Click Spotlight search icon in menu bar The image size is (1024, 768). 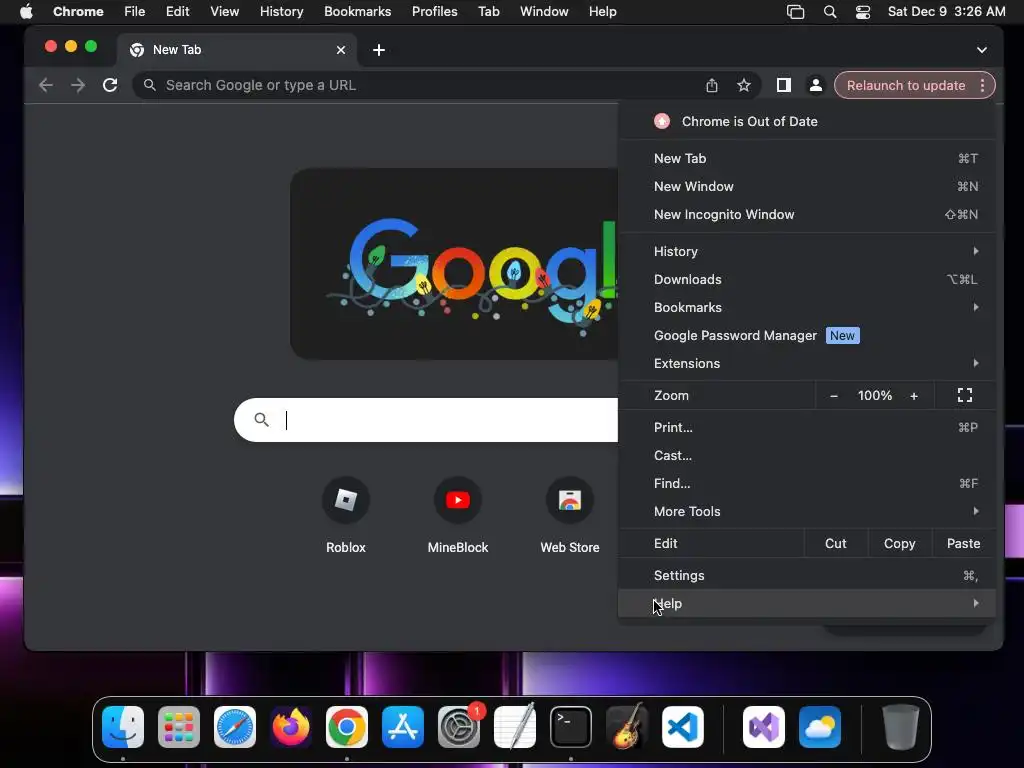(x=830, y=12)
